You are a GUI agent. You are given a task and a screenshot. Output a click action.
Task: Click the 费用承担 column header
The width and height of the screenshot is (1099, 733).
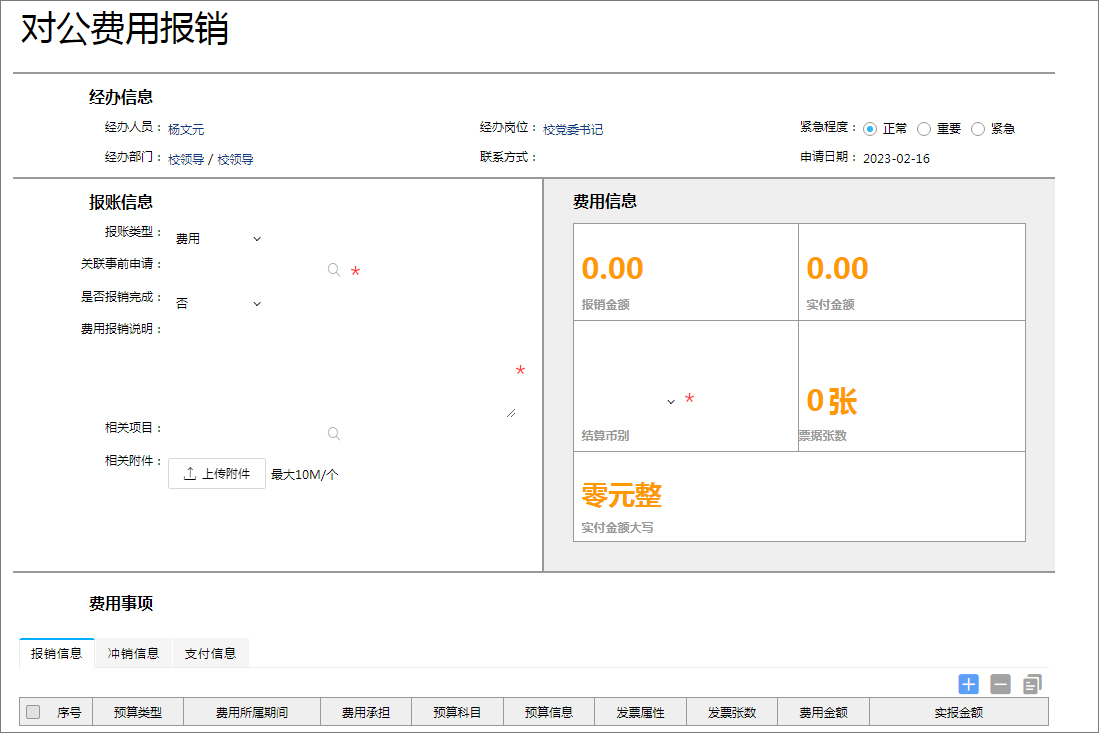coord(366,712)
